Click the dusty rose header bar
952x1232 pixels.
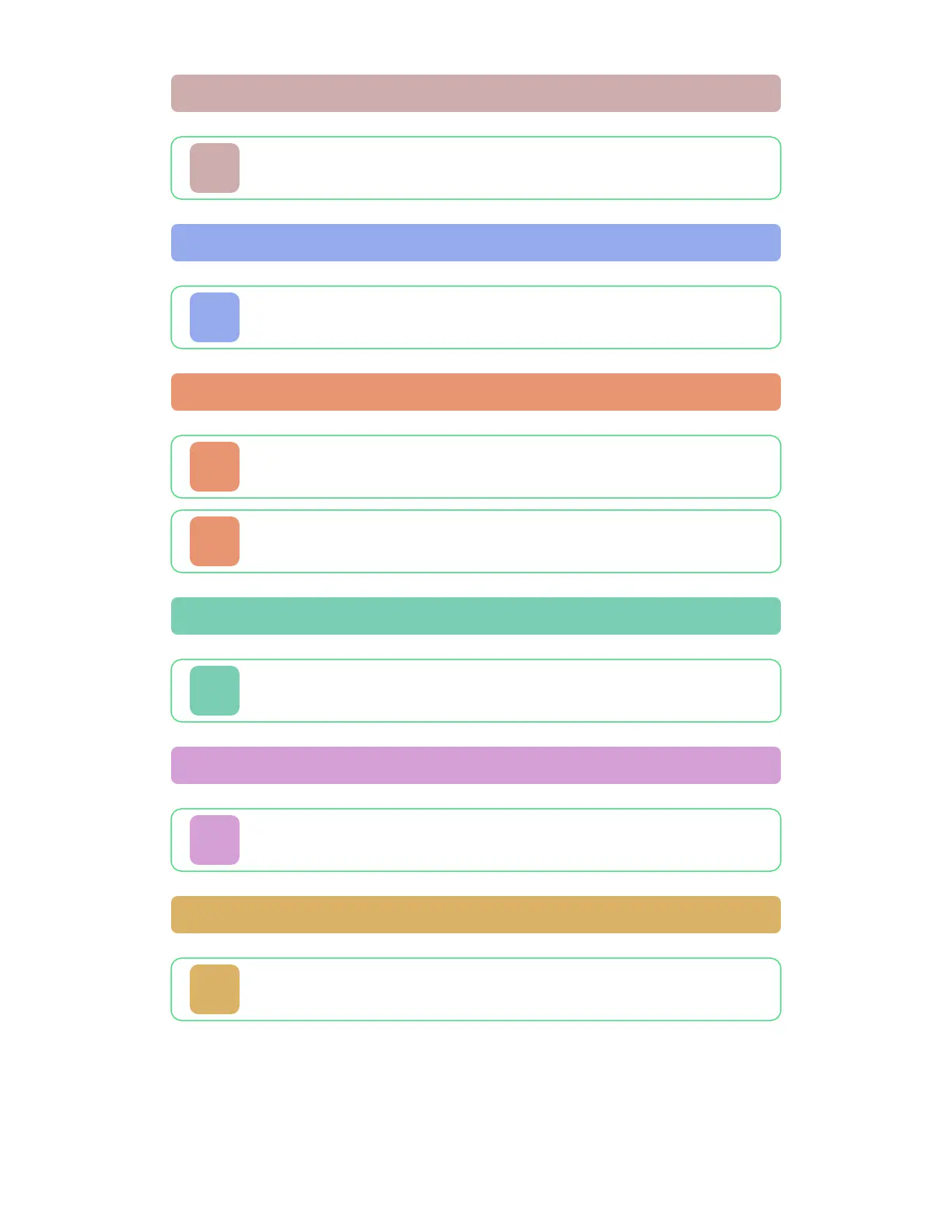click(x=476, y=93)
